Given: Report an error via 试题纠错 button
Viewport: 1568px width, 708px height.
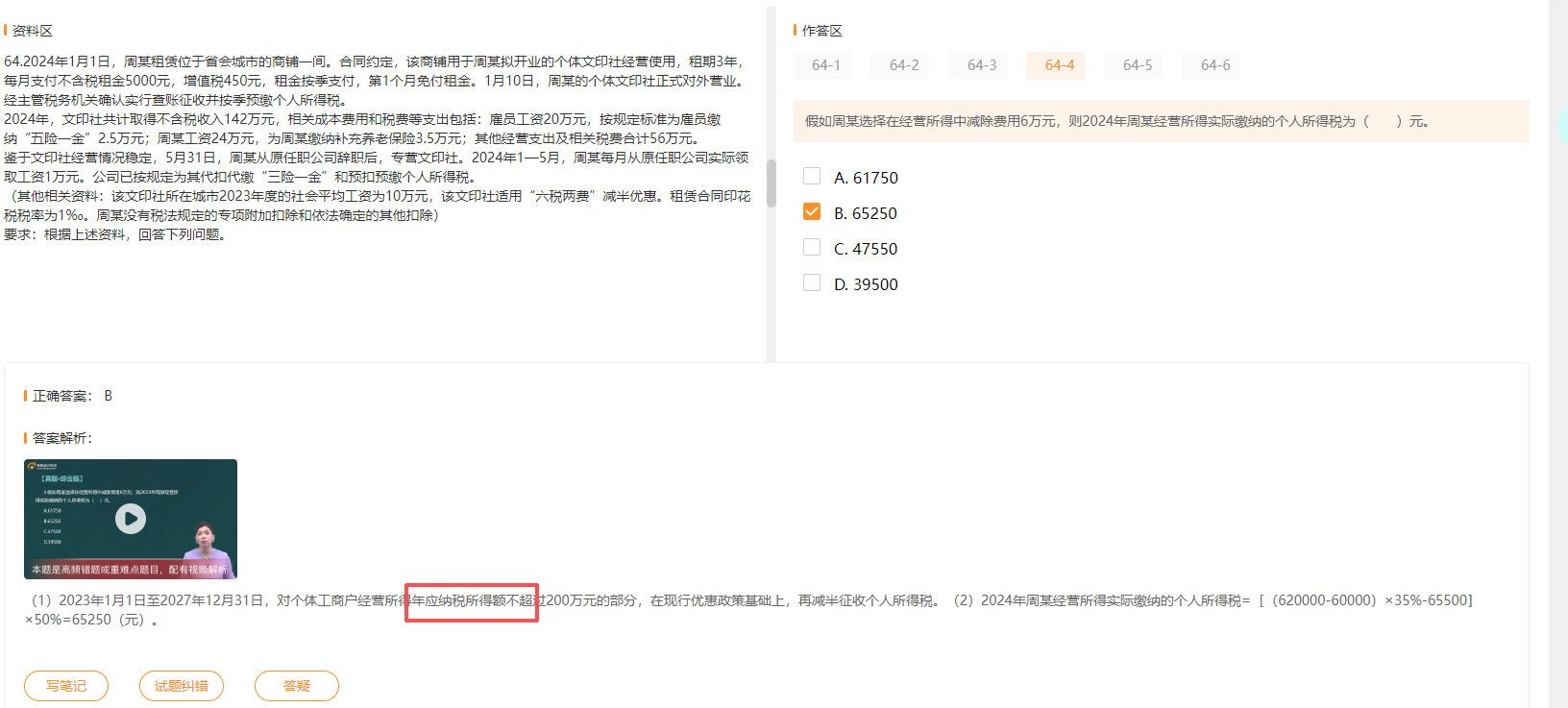Looking at the screenshot, I should [182, 686].
